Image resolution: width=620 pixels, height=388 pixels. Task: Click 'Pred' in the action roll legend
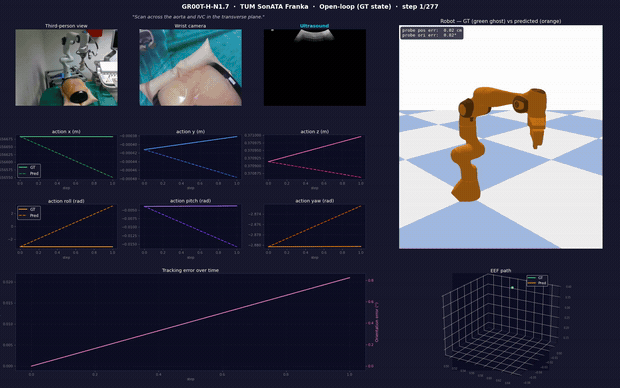pos(34,215)
